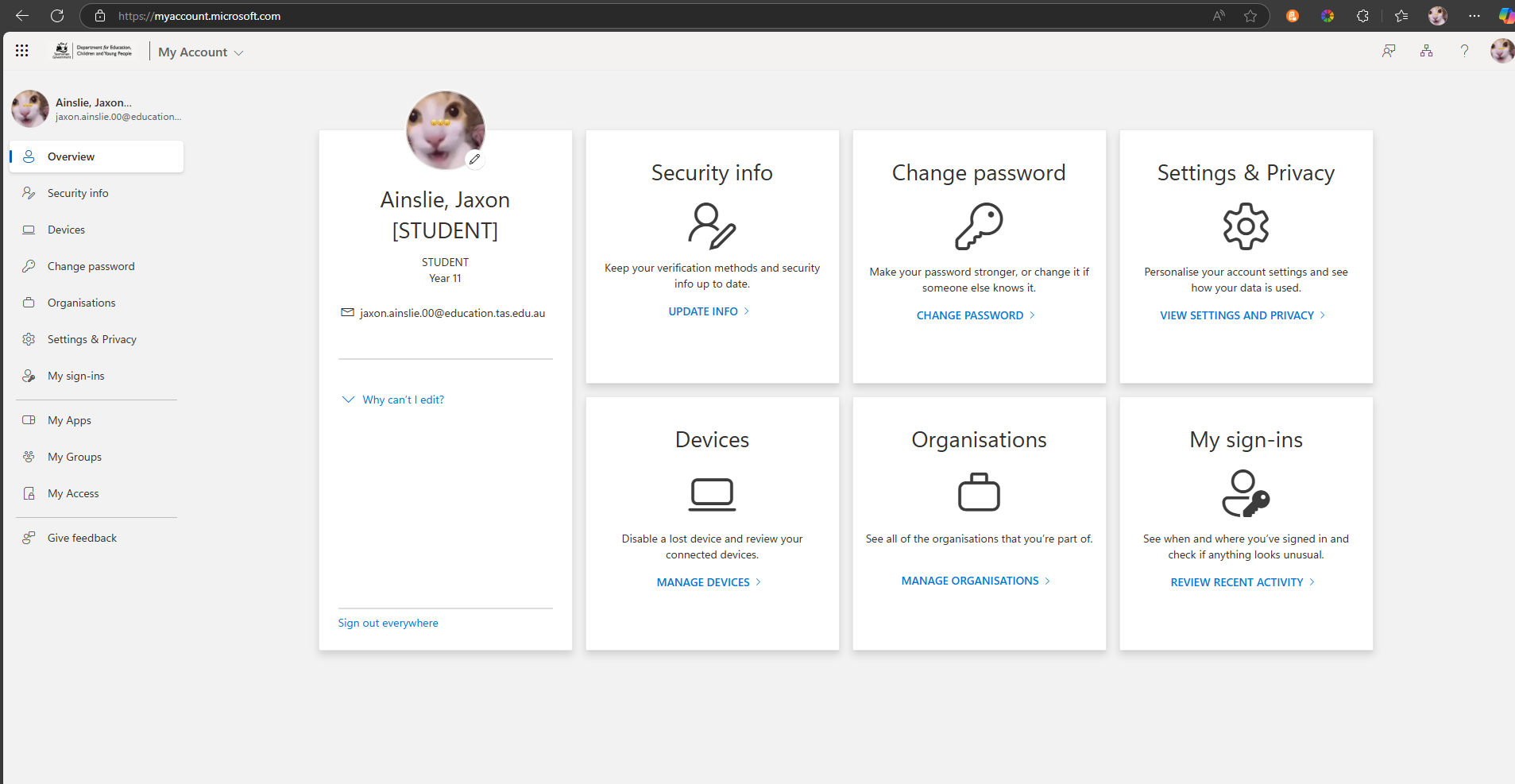The height and width of the screenshot is (784, 1515).
Task: Click the large profile photo on the card
Action: coord(445,130)
